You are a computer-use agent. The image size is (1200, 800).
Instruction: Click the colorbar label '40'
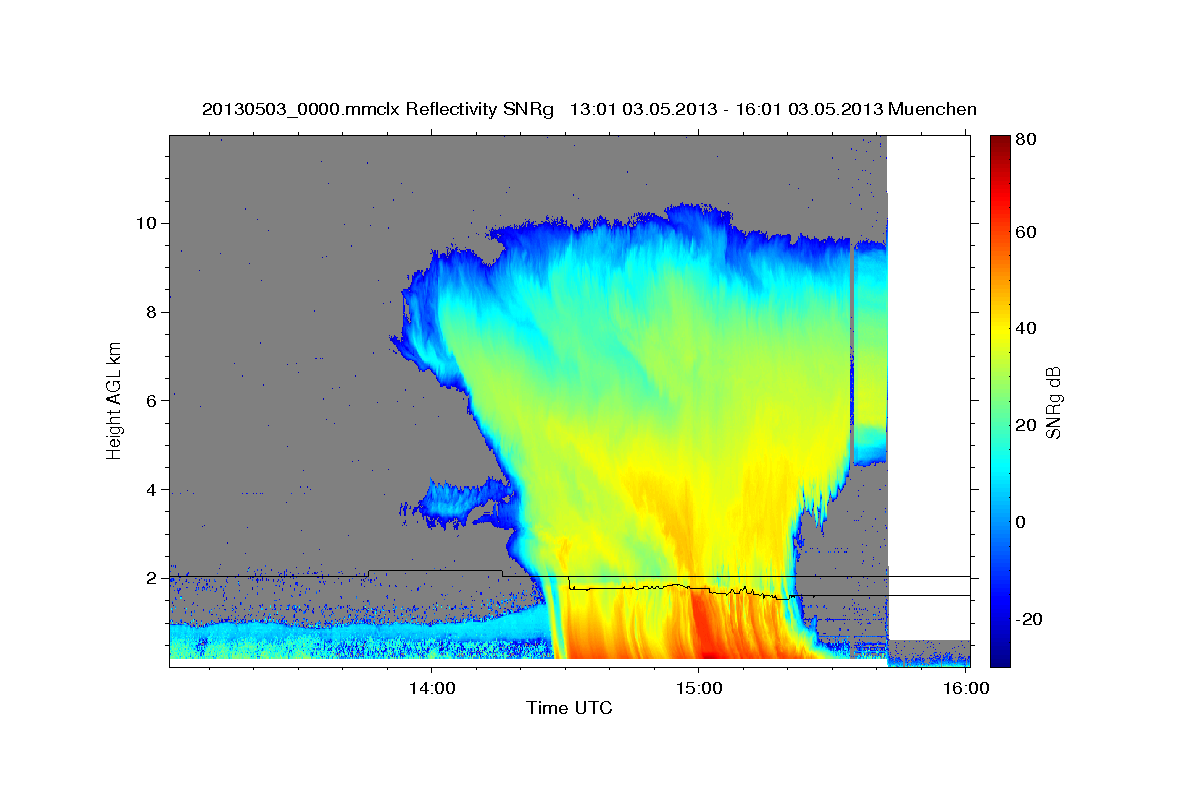[1027, 328]
